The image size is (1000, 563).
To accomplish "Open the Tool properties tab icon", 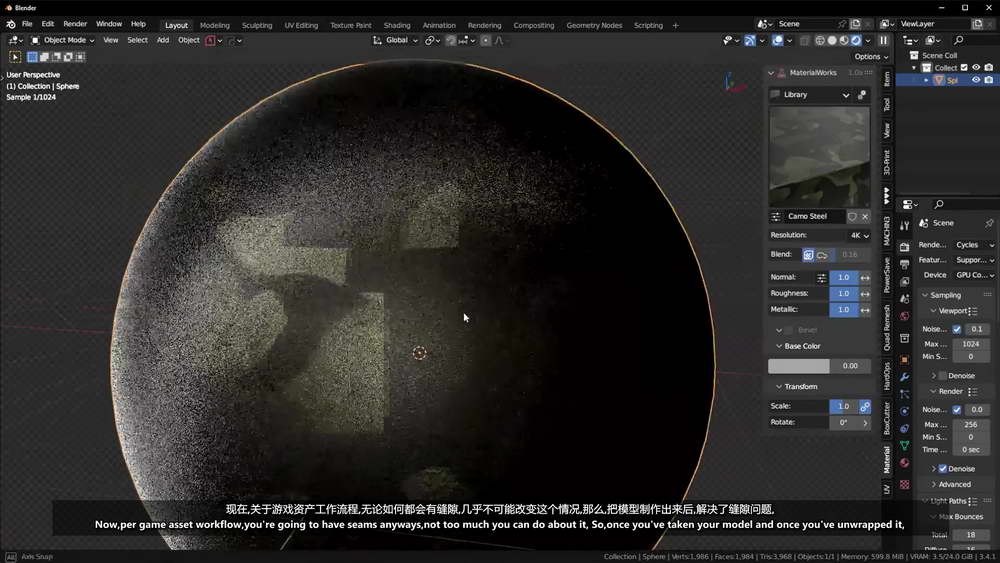I will pos(904,226).
